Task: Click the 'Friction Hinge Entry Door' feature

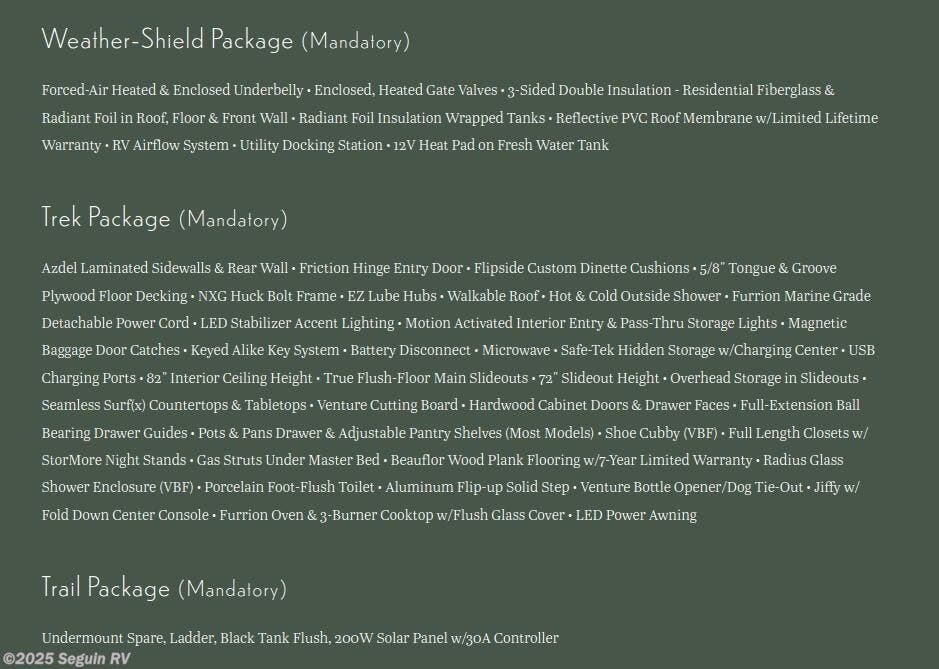Action: 381,268
